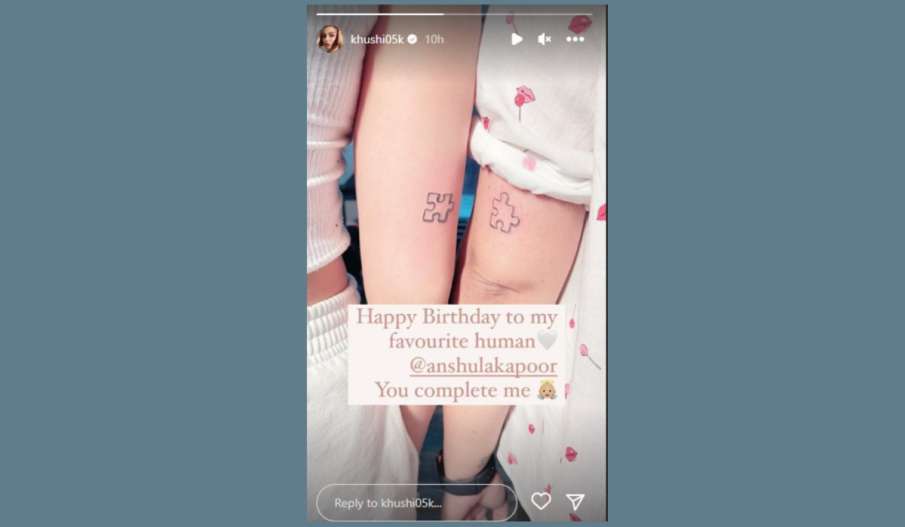Click the white heart emoji in caption
Screen dimensions: 905x527
pyautogui.click(x=547, y=340)
